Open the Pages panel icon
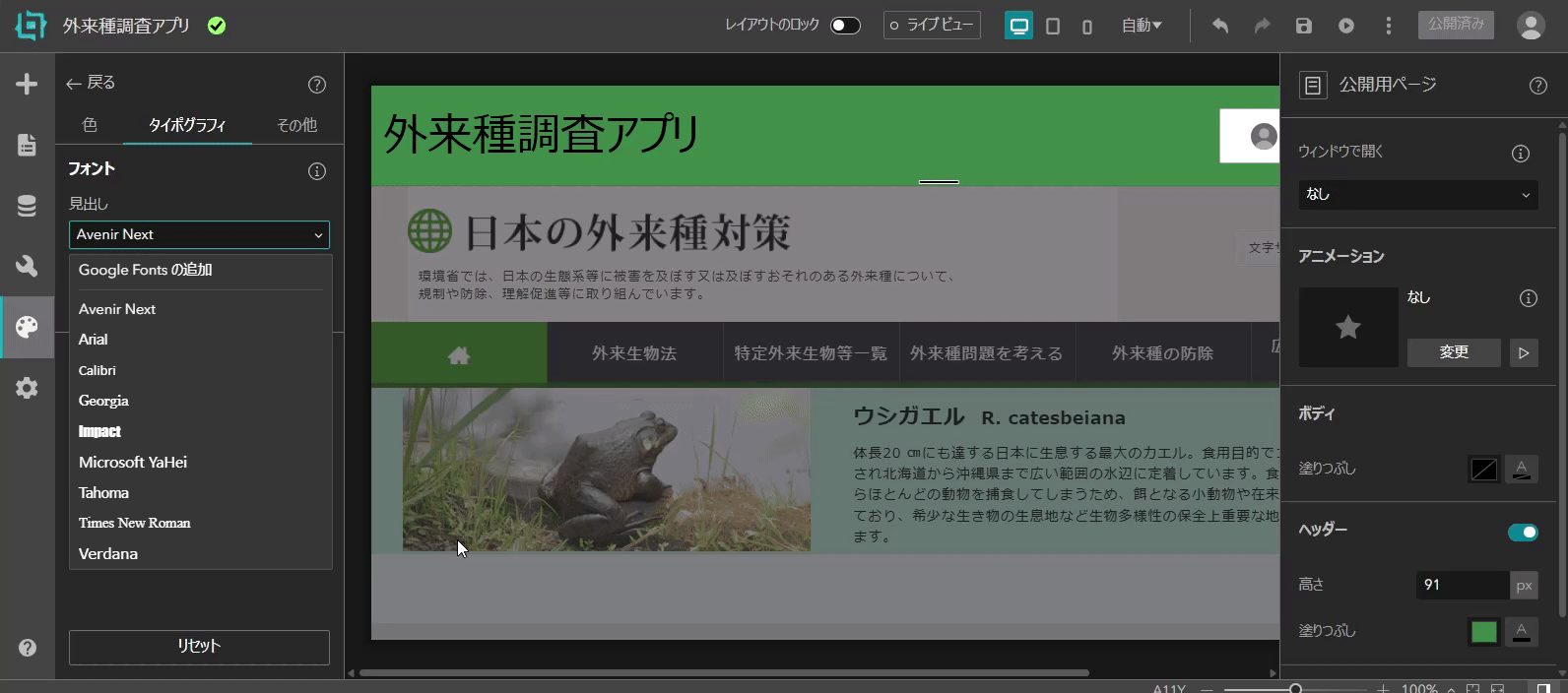The width and height of the screenshot is (1568, 693). point(27,145)
